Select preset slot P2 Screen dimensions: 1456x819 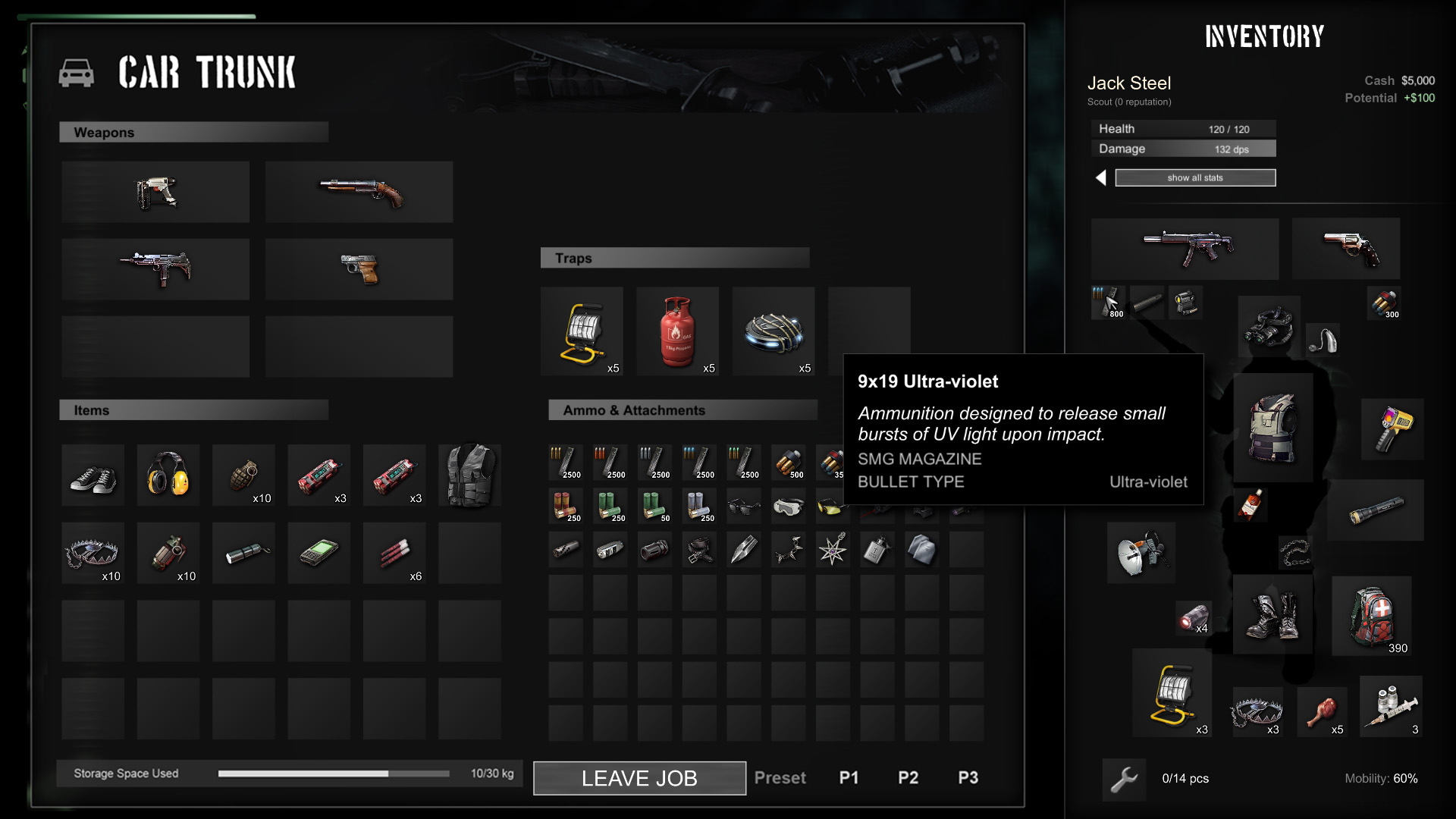point(907,777)
